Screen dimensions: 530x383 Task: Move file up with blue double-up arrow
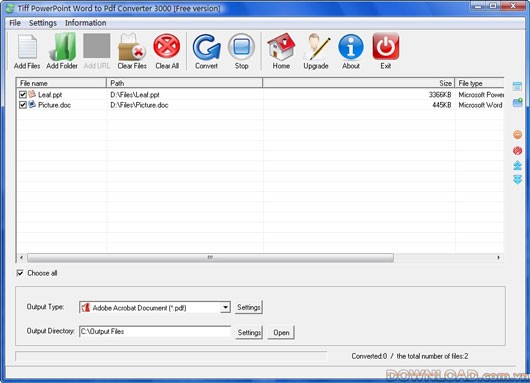coord(517,165)
